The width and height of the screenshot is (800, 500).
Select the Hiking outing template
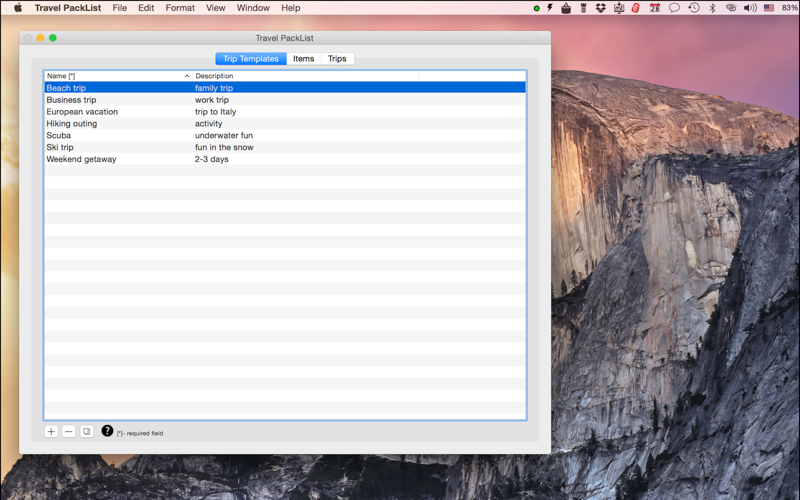click(x=71, y=123)
